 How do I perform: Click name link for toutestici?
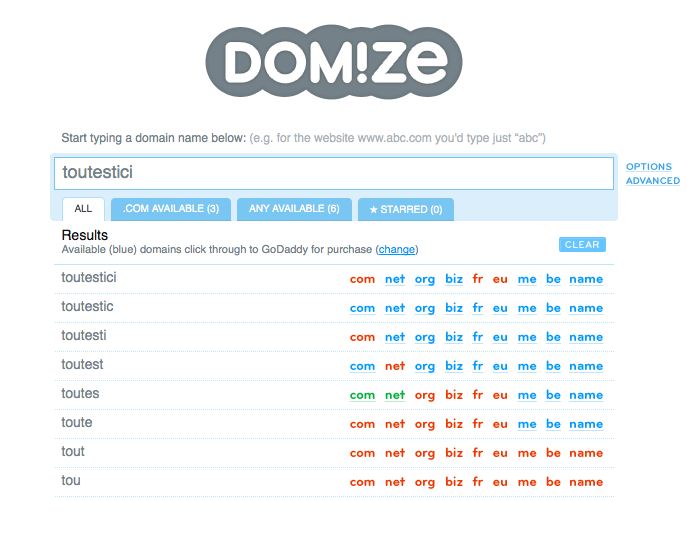(x=586, y=279)
